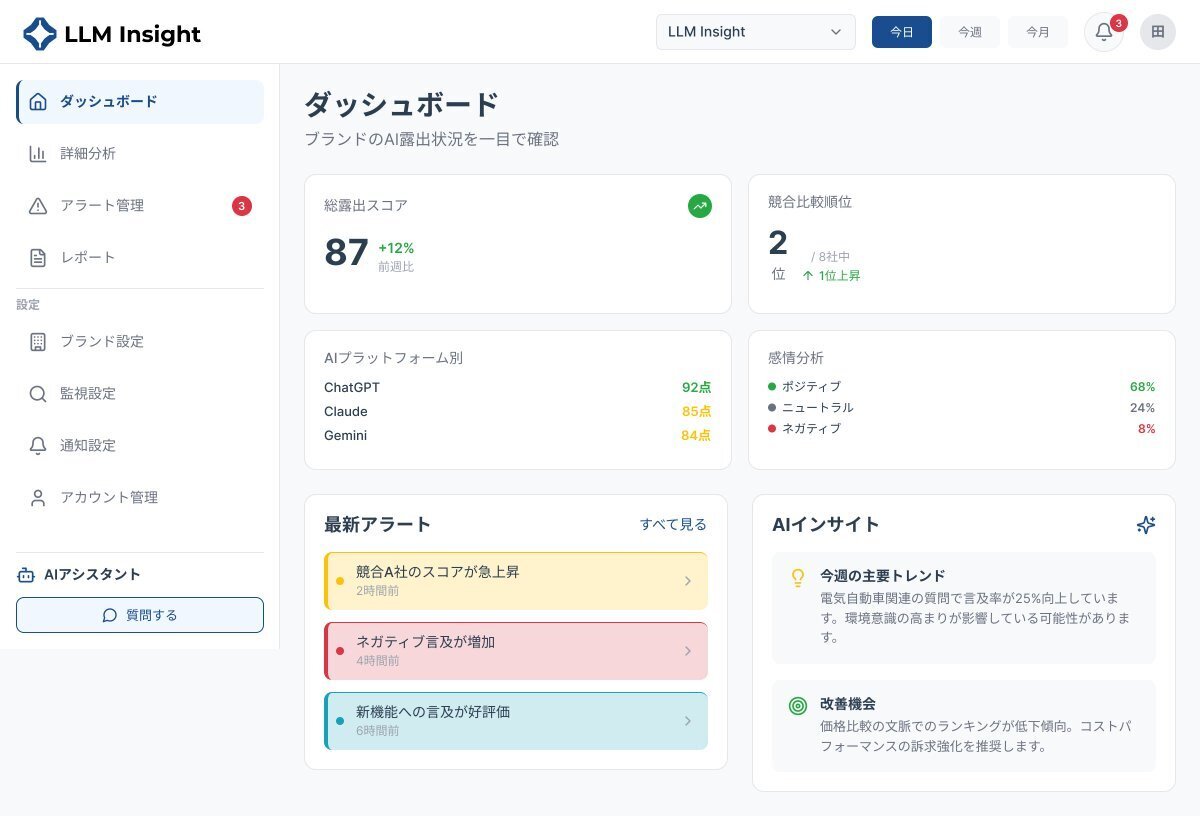Open 詳細分析 in the sidebar

click(88, 154)
